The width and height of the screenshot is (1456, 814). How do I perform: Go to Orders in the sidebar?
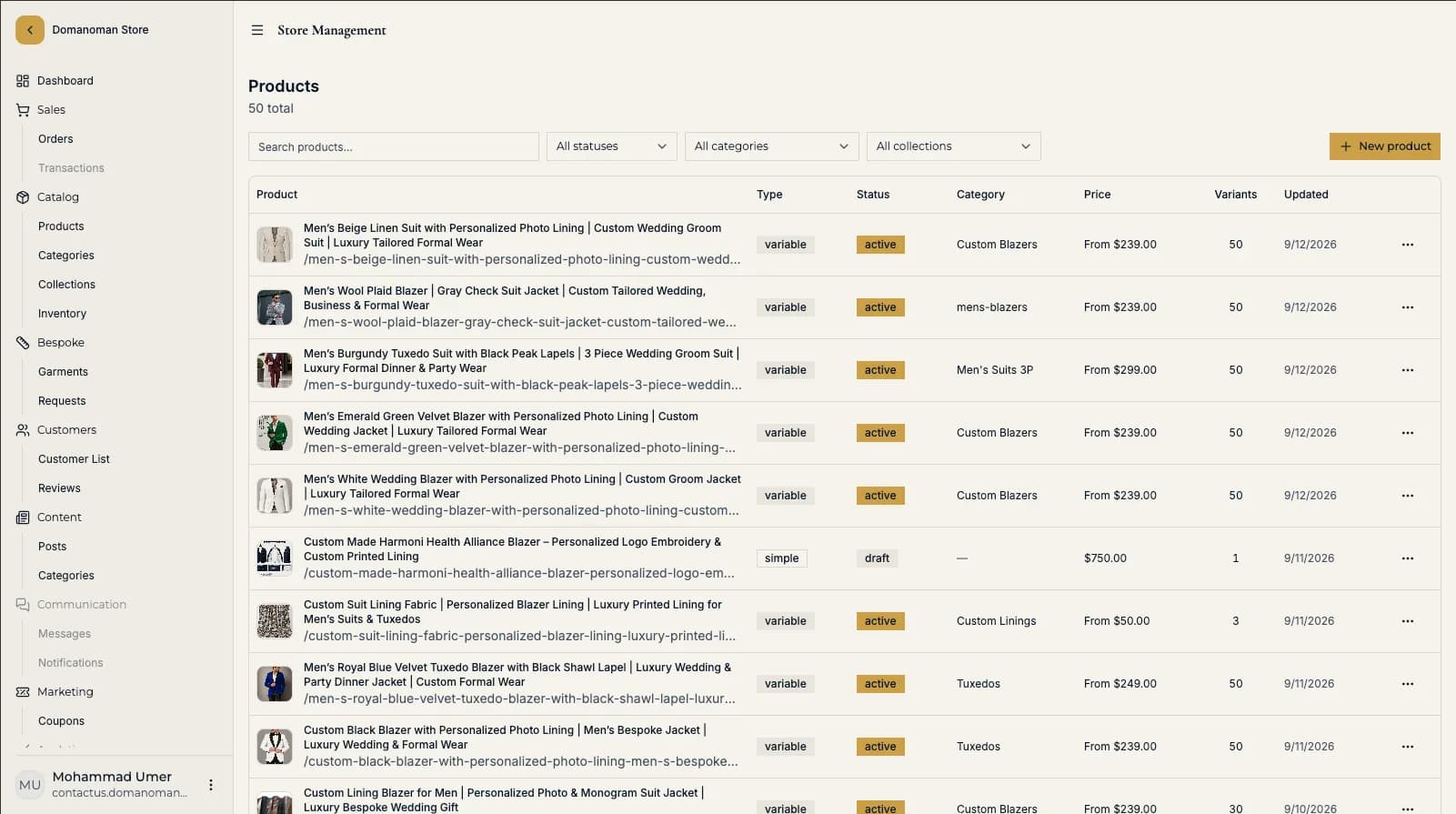click(x=55, y=139)
